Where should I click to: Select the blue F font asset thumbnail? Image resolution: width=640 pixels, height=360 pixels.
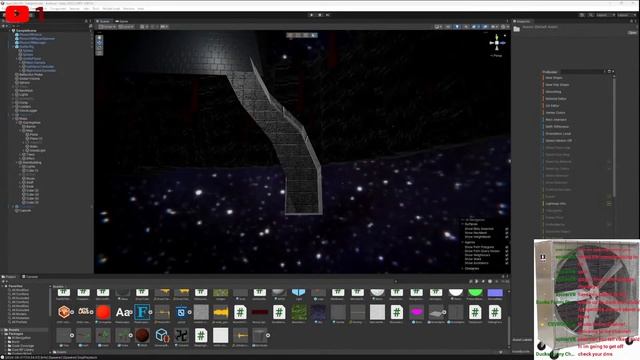(x=142, y=312)
